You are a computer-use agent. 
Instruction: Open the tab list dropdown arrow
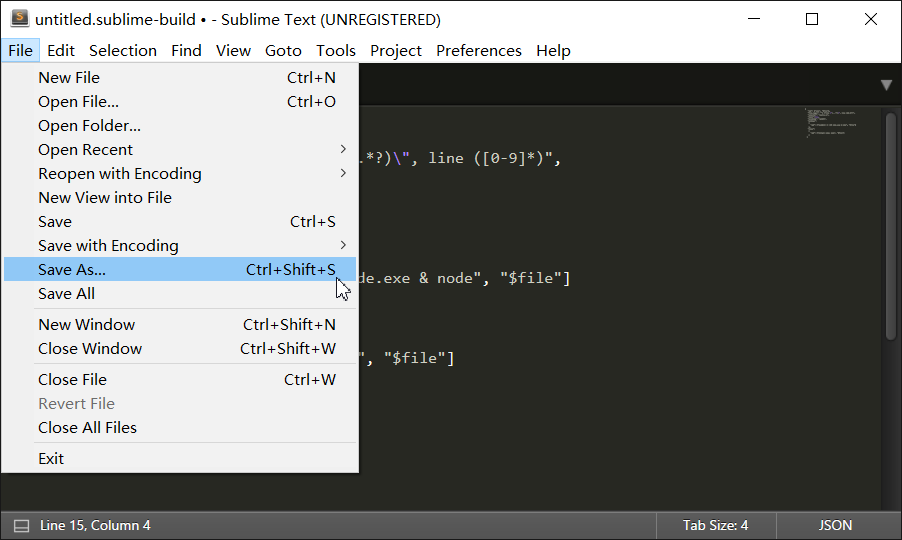click(886, 85)
